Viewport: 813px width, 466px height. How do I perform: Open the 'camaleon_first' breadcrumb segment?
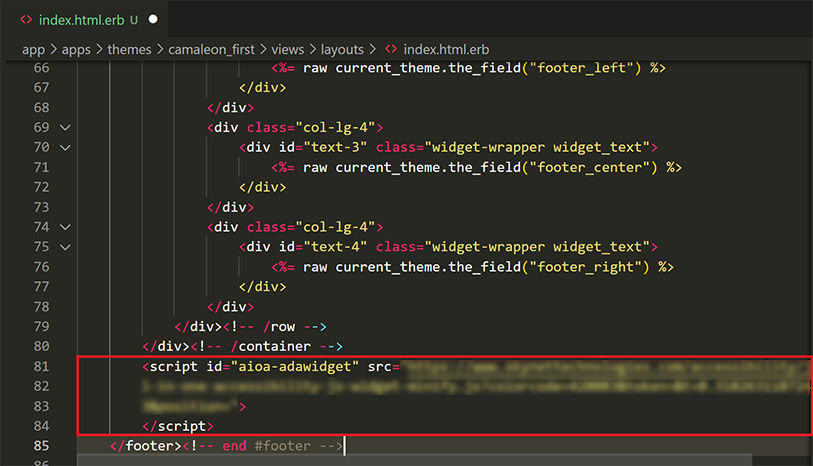coord(212,49)
